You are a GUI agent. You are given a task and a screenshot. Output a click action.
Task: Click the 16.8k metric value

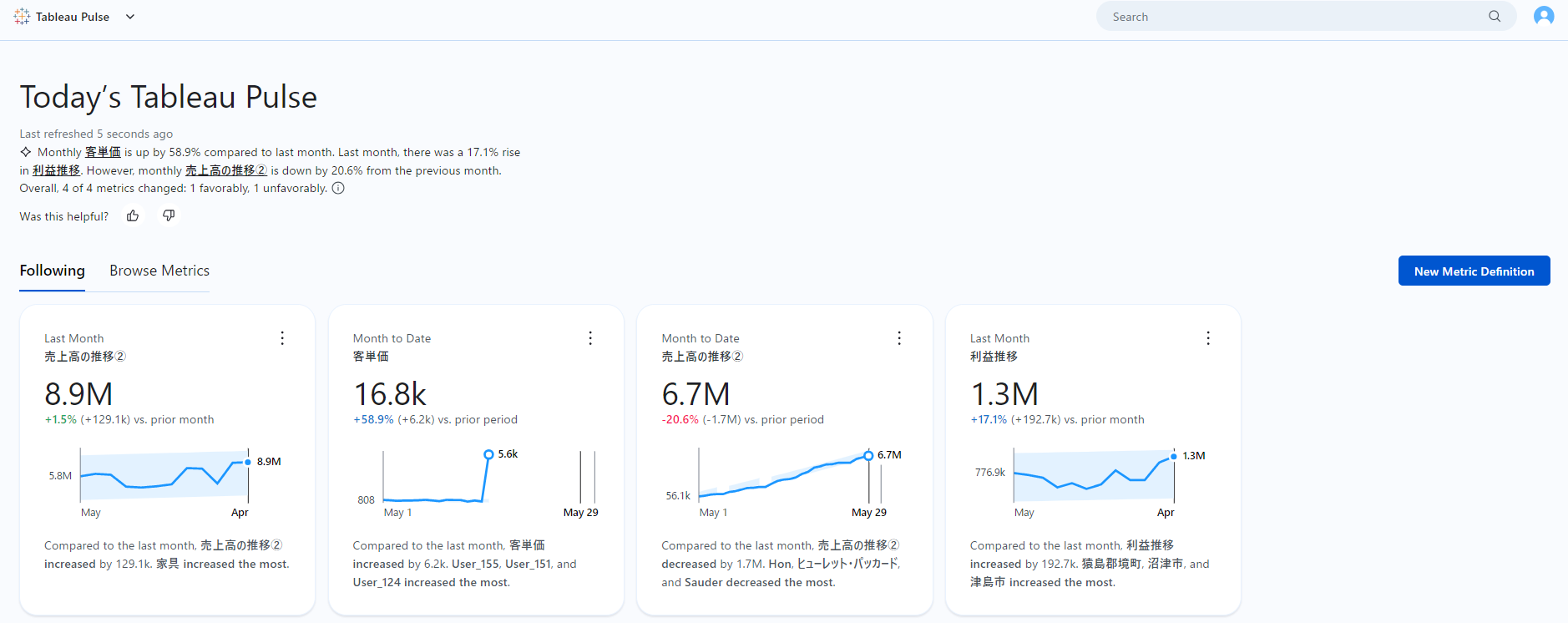tap(390, 394)
